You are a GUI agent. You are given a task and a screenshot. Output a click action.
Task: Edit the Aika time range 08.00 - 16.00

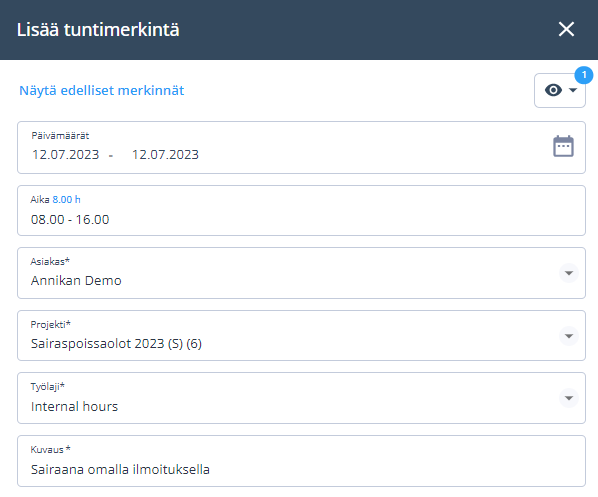click(x=301, y=211)
